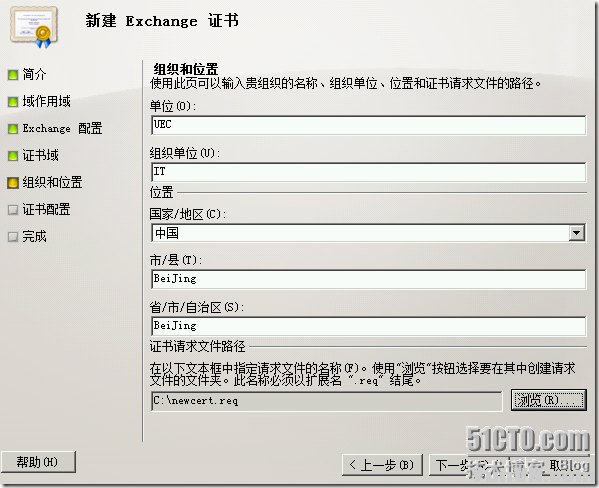Click the 新建 Exchange 证书 wizard title

pyautogui.click(x=162, y=21)
